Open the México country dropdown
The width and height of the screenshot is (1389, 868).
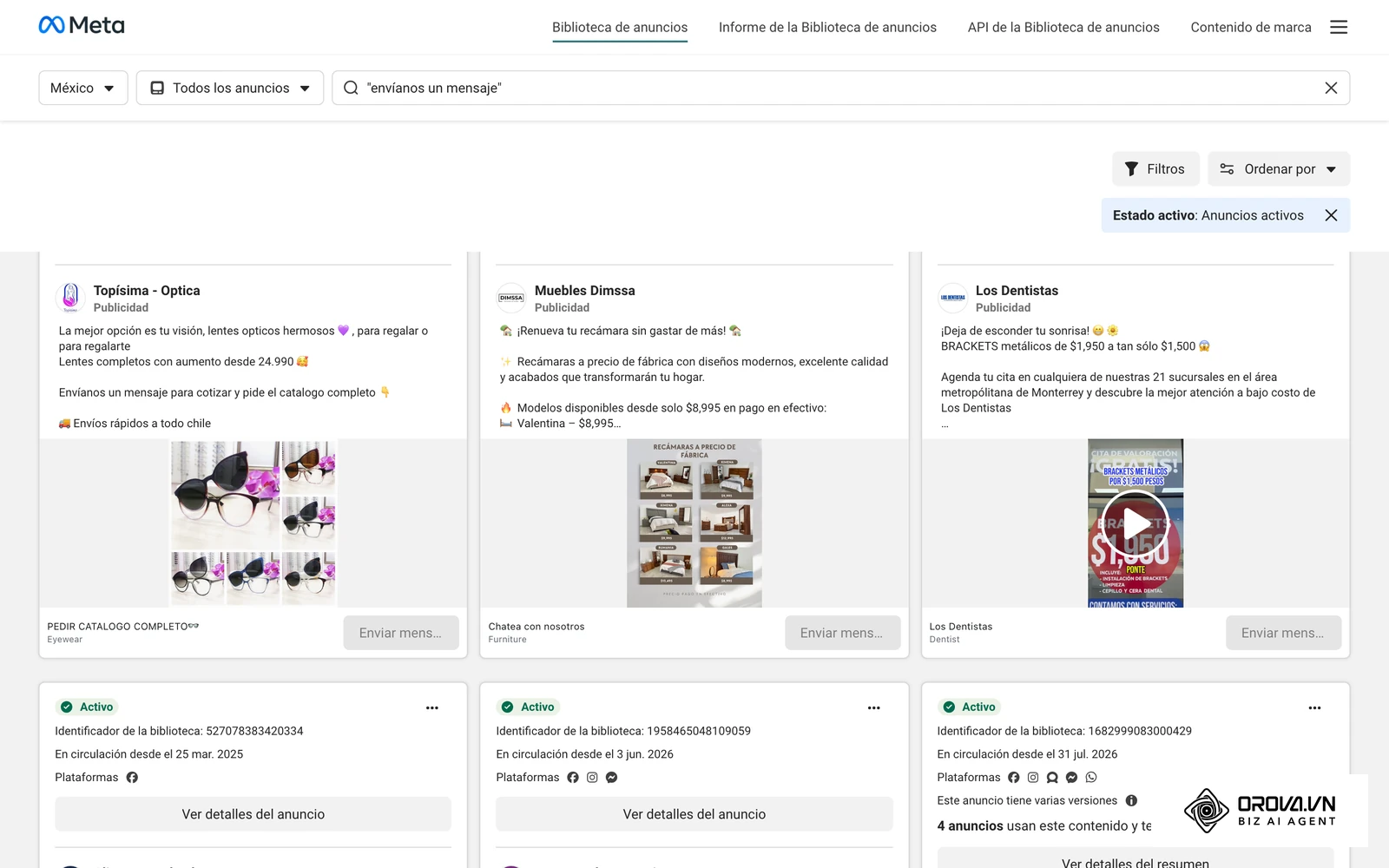(83, 88)
